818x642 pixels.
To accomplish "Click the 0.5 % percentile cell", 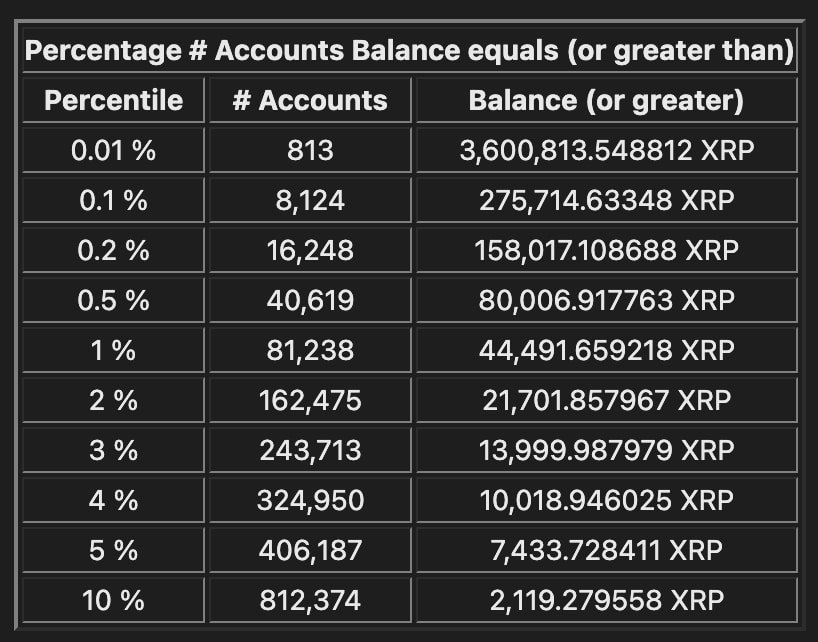I will click(x=113, y=300).
